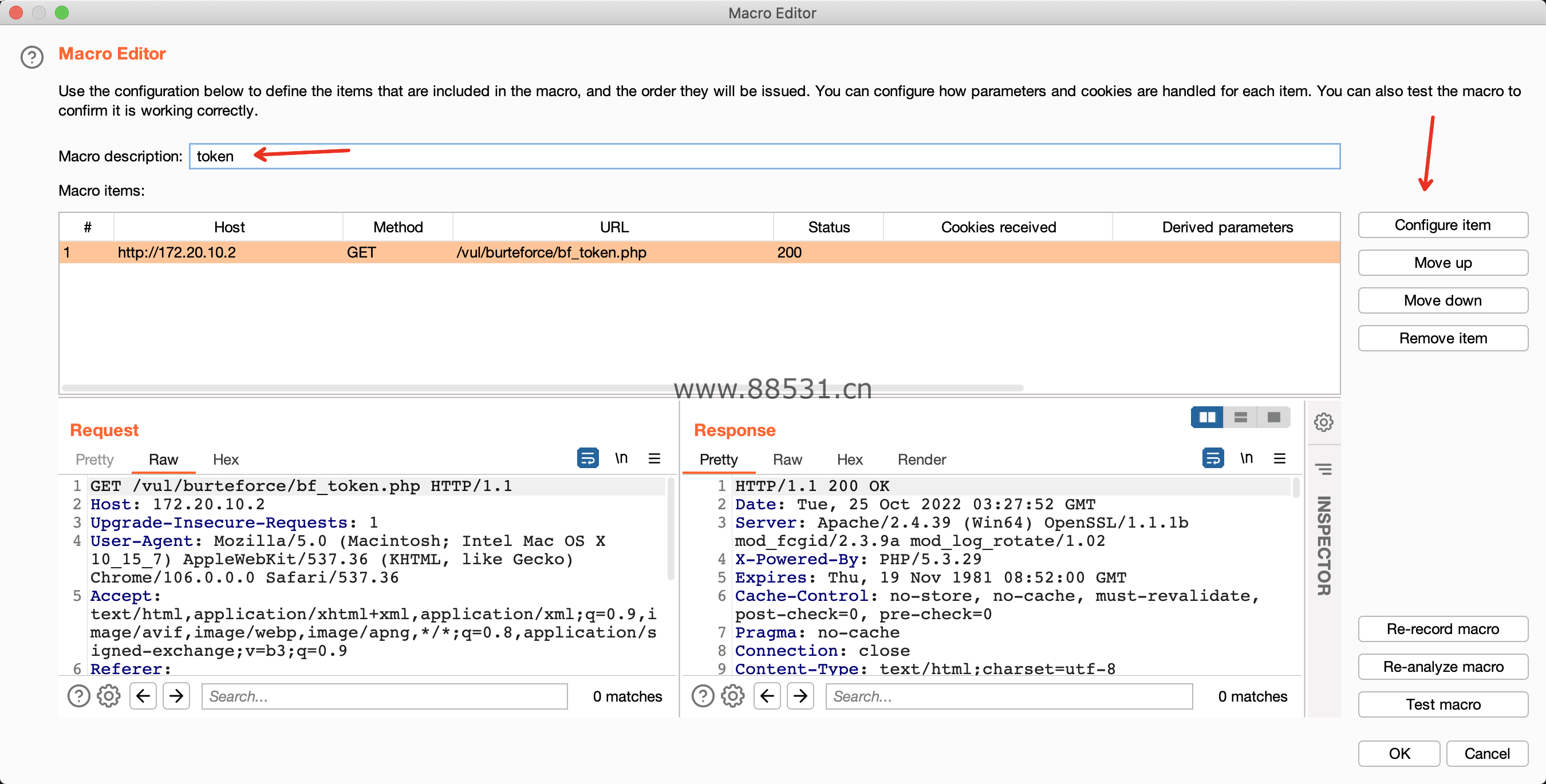Open the Macro Editor help icon
Viewport: 1546px width, 784px height.
(32, 57)
